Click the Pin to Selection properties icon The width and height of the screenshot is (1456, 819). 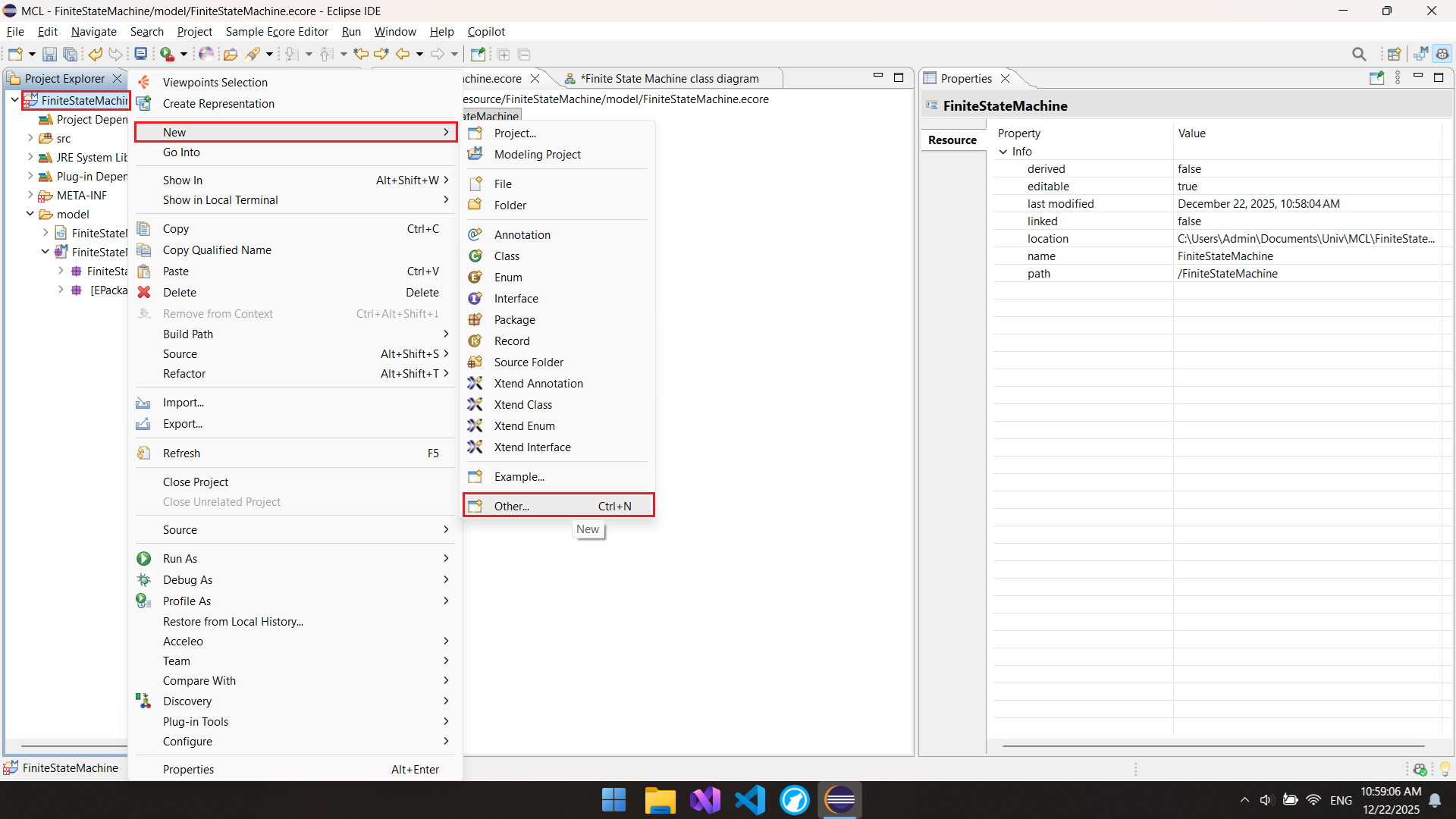pyautogui.click(x=1376, y=78)
